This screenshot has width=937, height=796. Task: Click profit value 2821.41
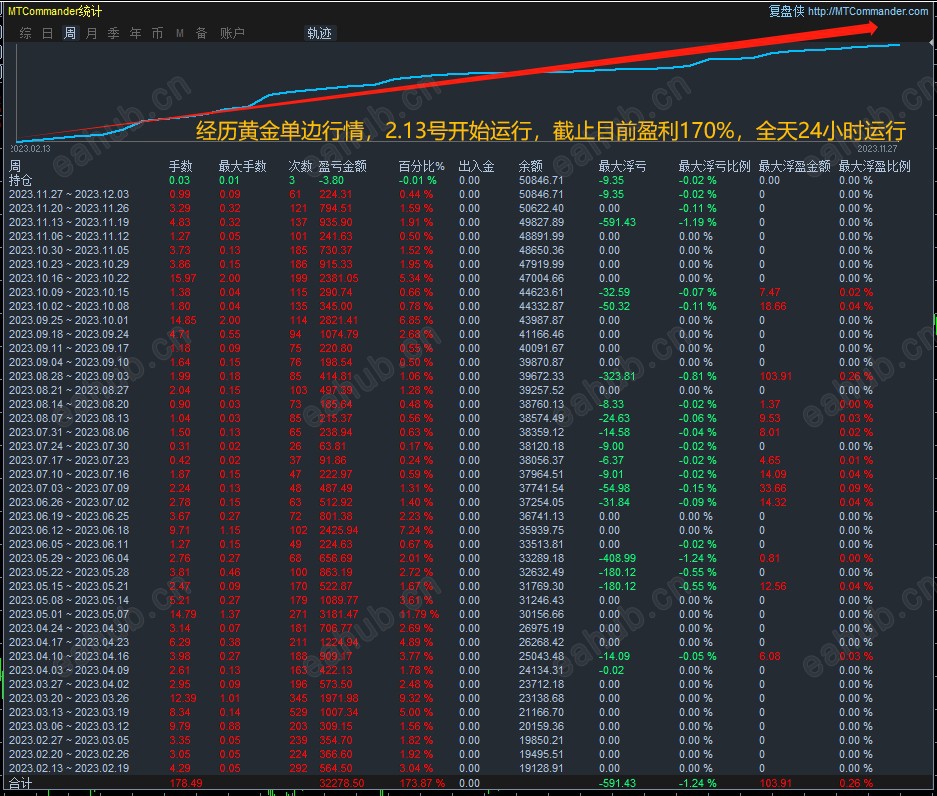[x=339, y=320]
